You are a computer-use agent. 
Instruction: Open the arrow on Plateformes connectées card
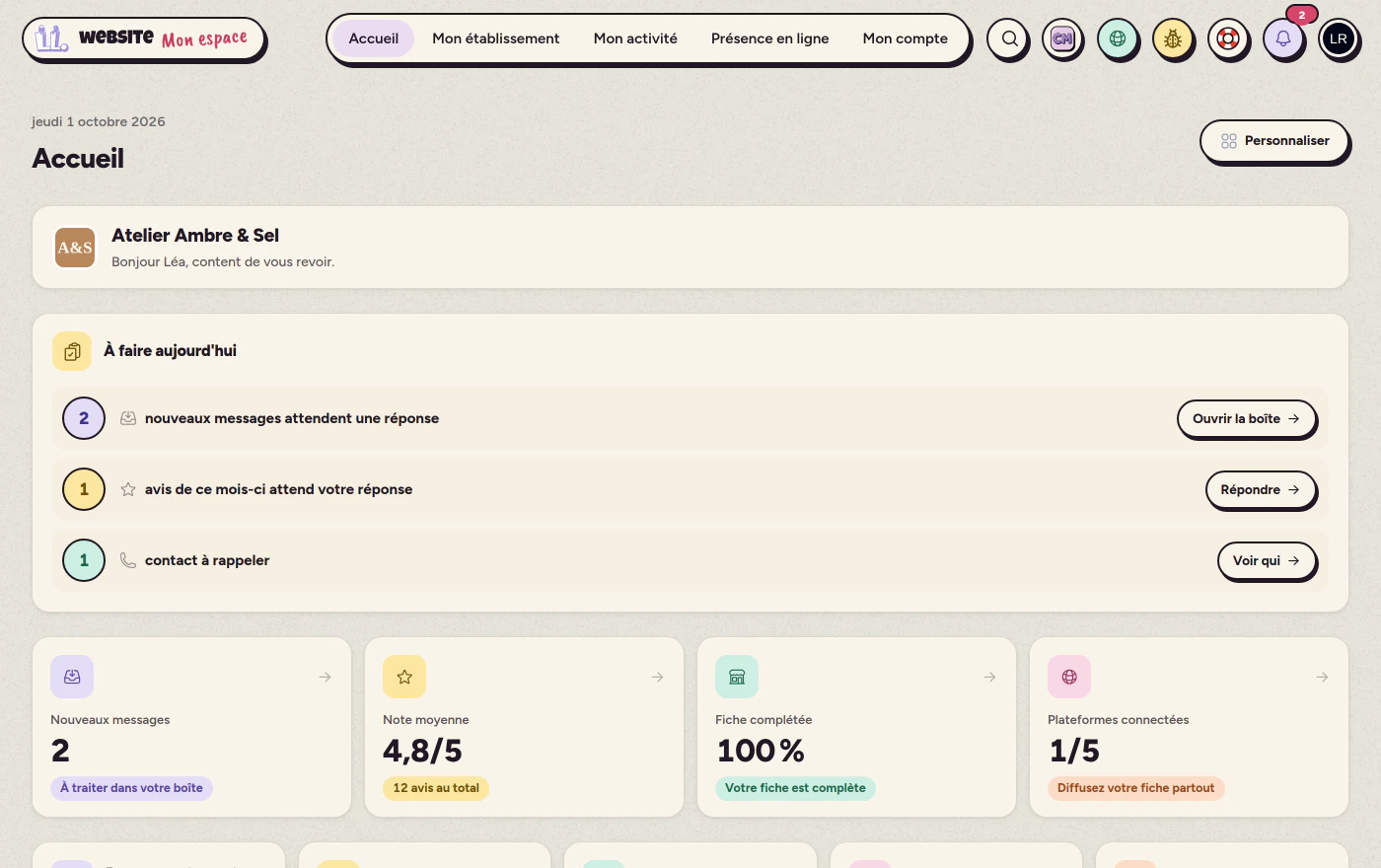(x=1322, y=677)
